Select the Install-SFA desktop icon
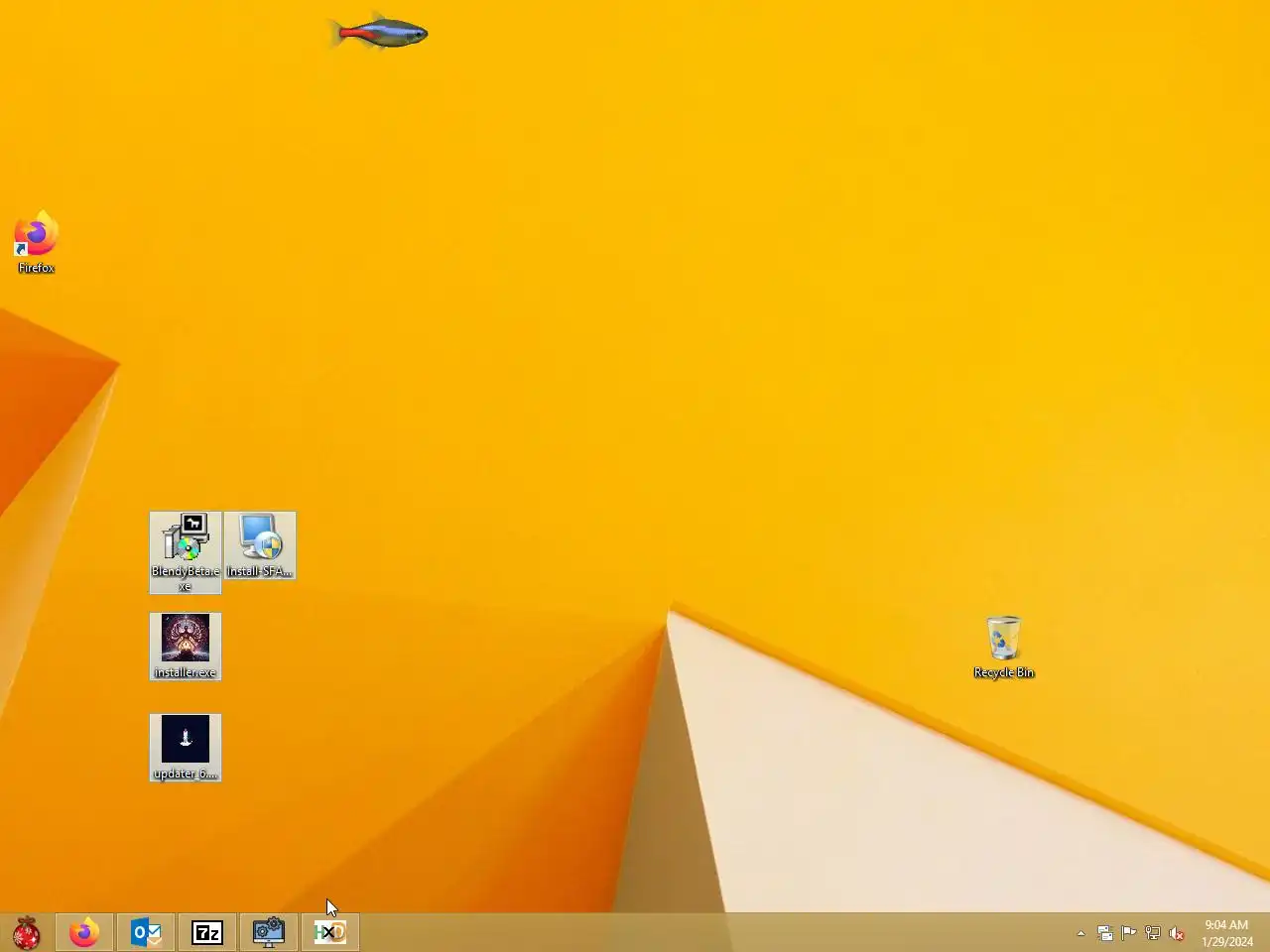Viewport: 1270px width, 952px height. pos(260,545)
